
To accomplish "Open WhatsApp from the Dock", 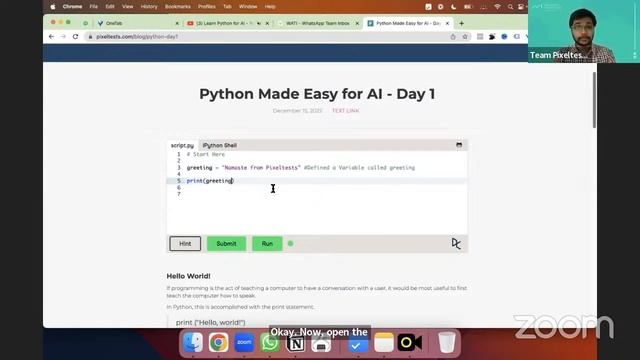I will click(270, 343).
